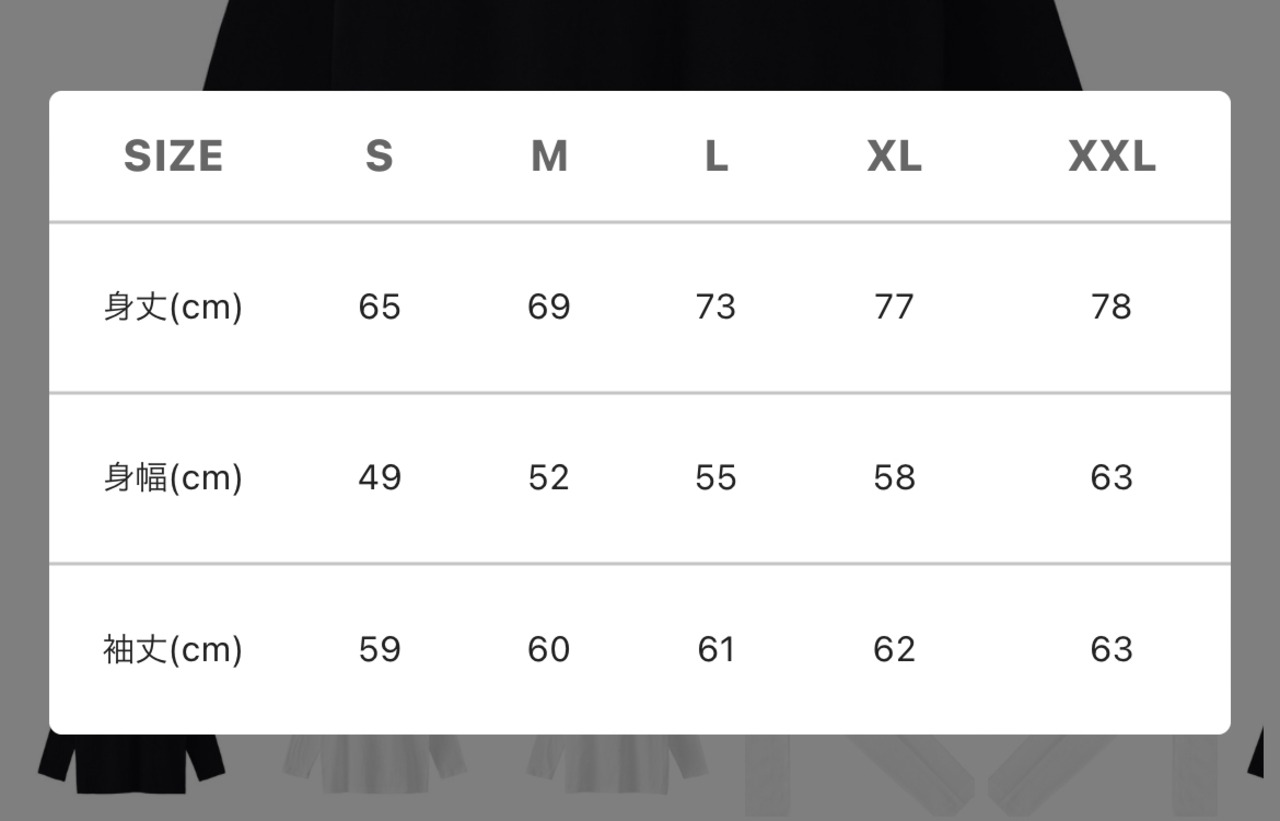Select the 袖丈(cm) row label
1280x821 pixels.
click(x=173, y=650)
